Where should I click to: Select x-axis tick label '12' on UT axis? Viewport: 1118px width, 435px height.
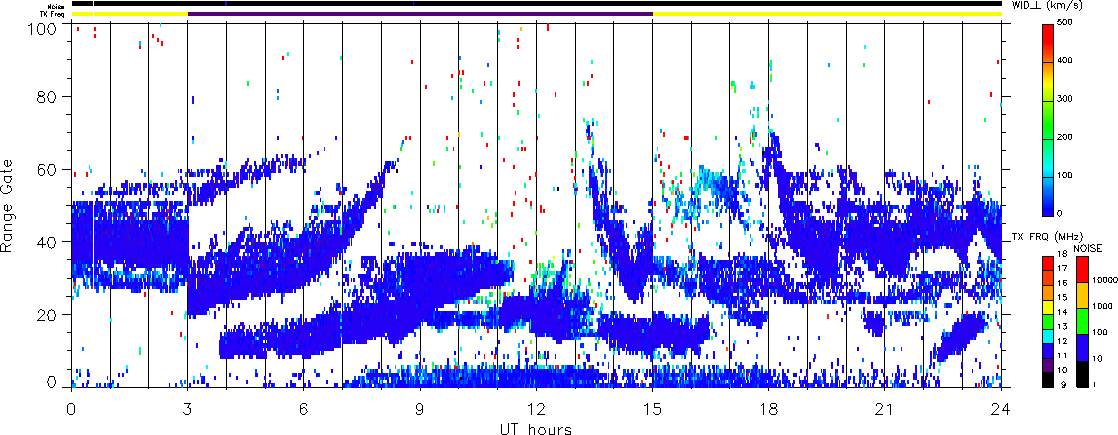pyautogui.click(x=536, y=409)
